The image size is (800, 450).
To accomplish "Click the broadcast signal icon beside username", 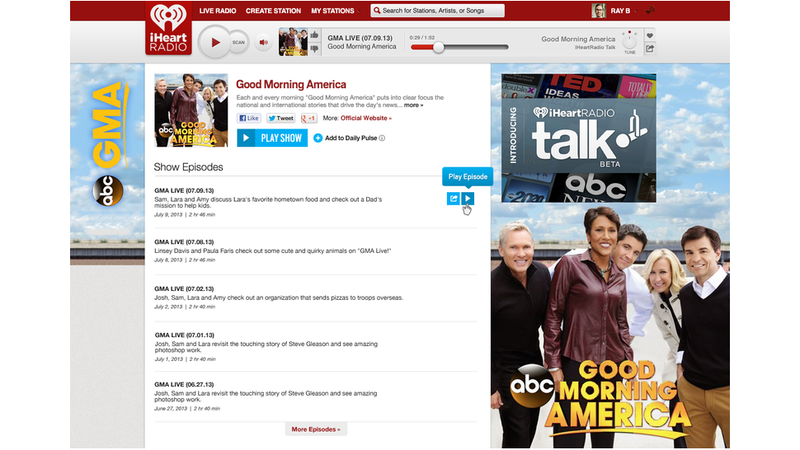I will [649, 10].
